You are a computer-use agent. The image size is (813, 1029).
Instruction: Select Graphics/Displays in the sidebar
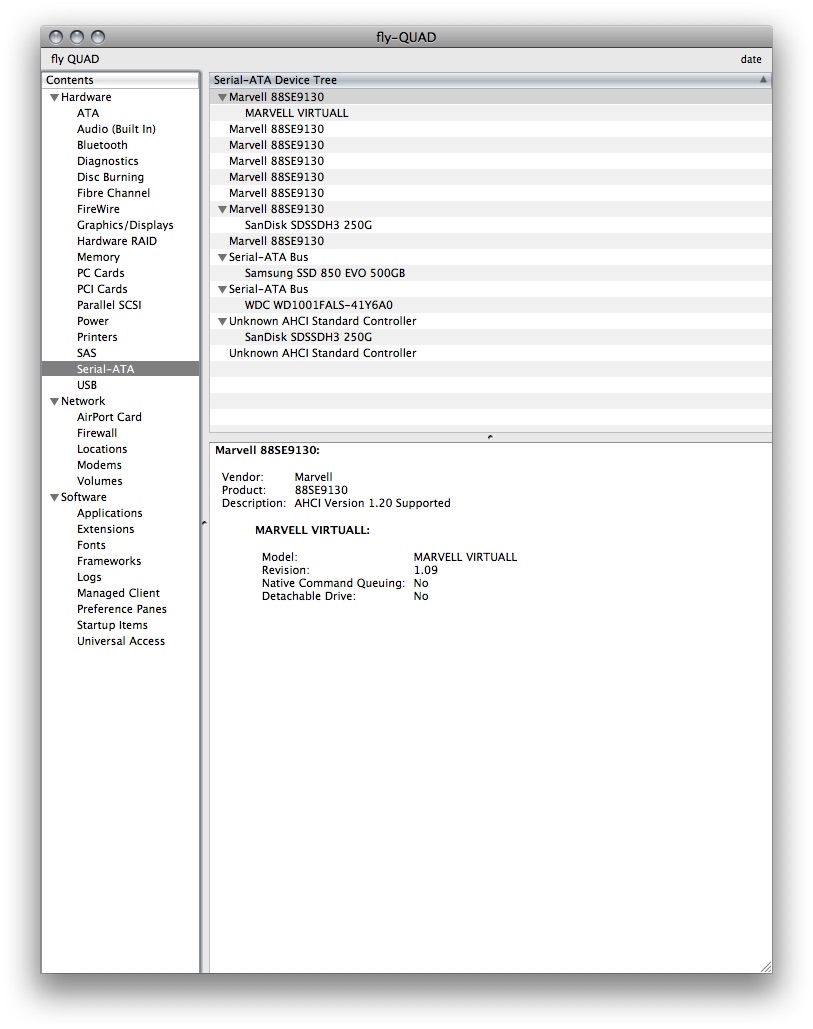(125, 225)
